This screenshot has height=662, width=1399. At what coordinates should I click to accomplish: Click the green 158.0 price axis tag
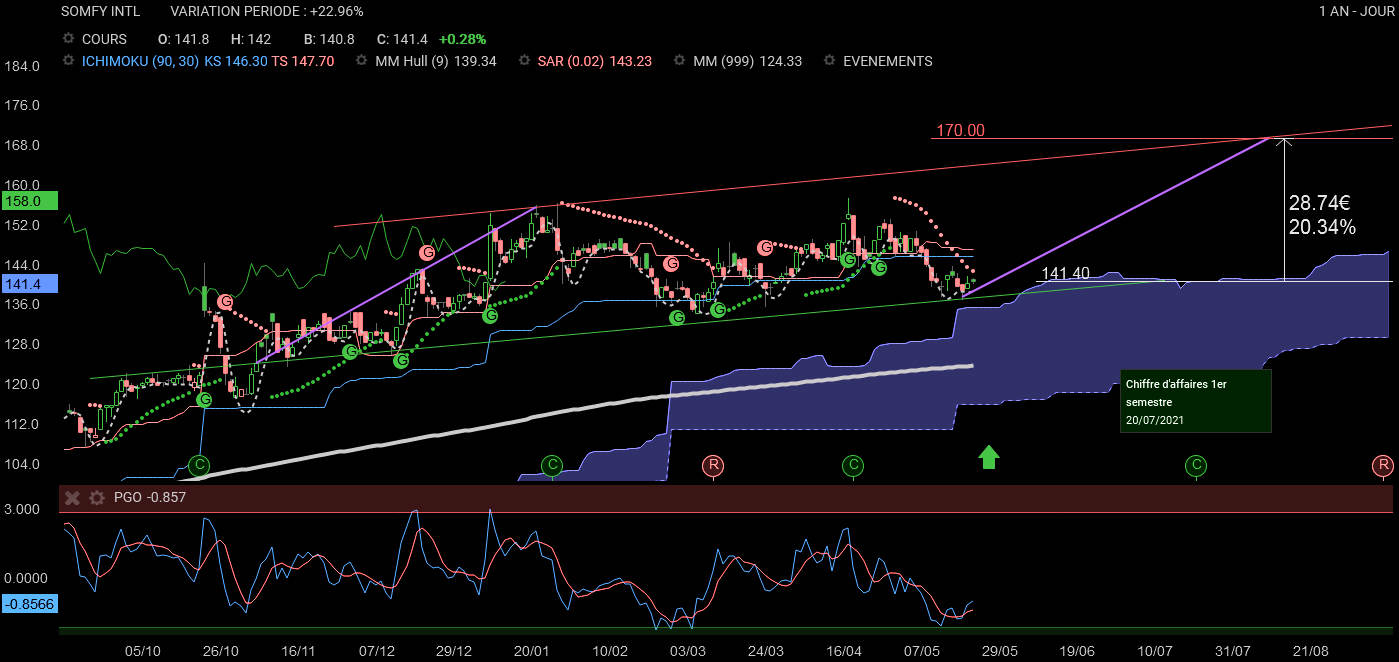tap(21, 201)
